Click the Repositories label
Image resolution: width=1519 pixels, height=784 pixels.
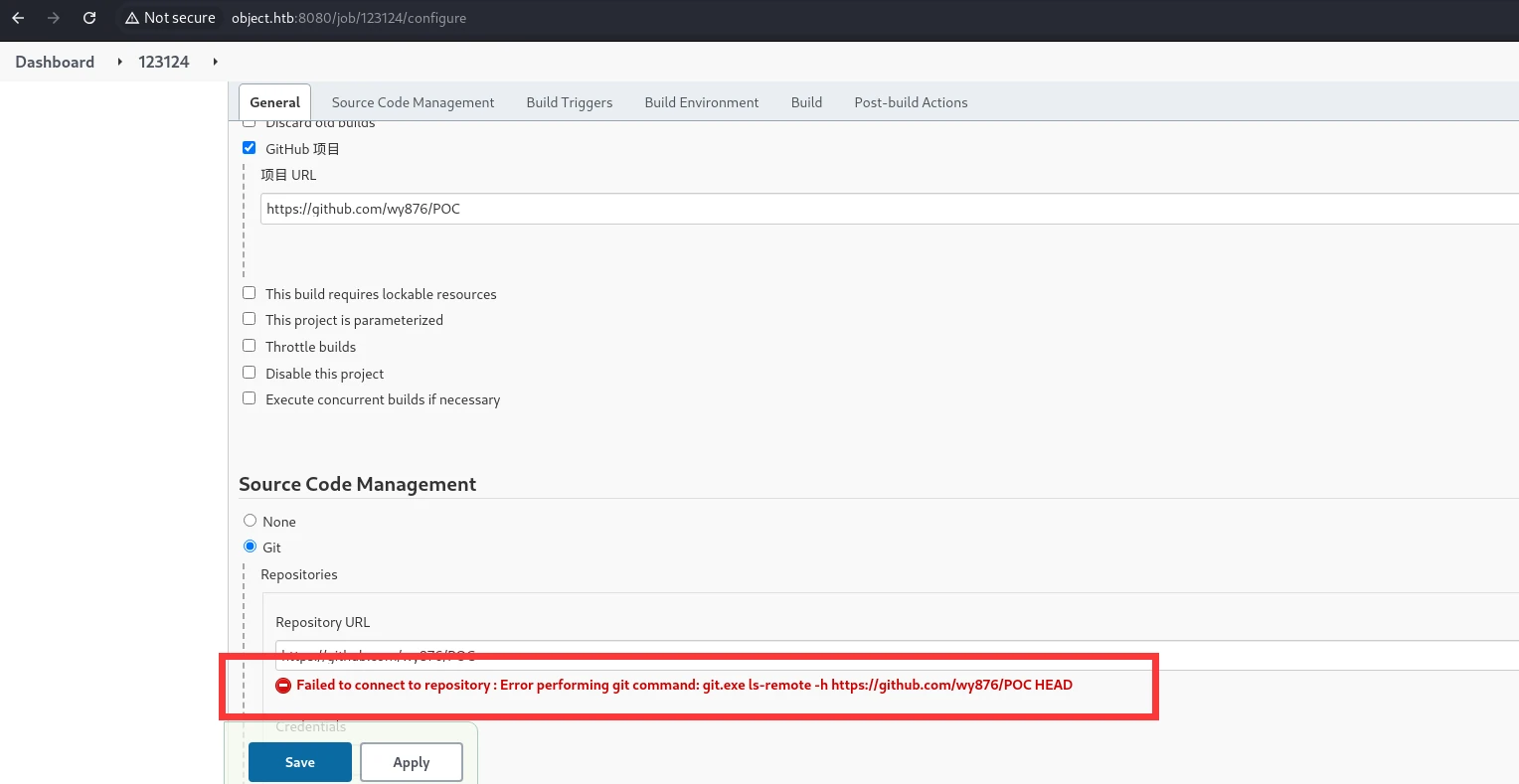(299, 574)
